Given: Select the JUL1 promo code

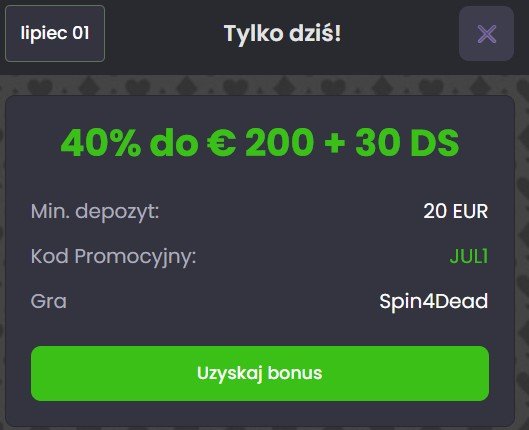Looking at the screenshot, I should coord(469,256).
